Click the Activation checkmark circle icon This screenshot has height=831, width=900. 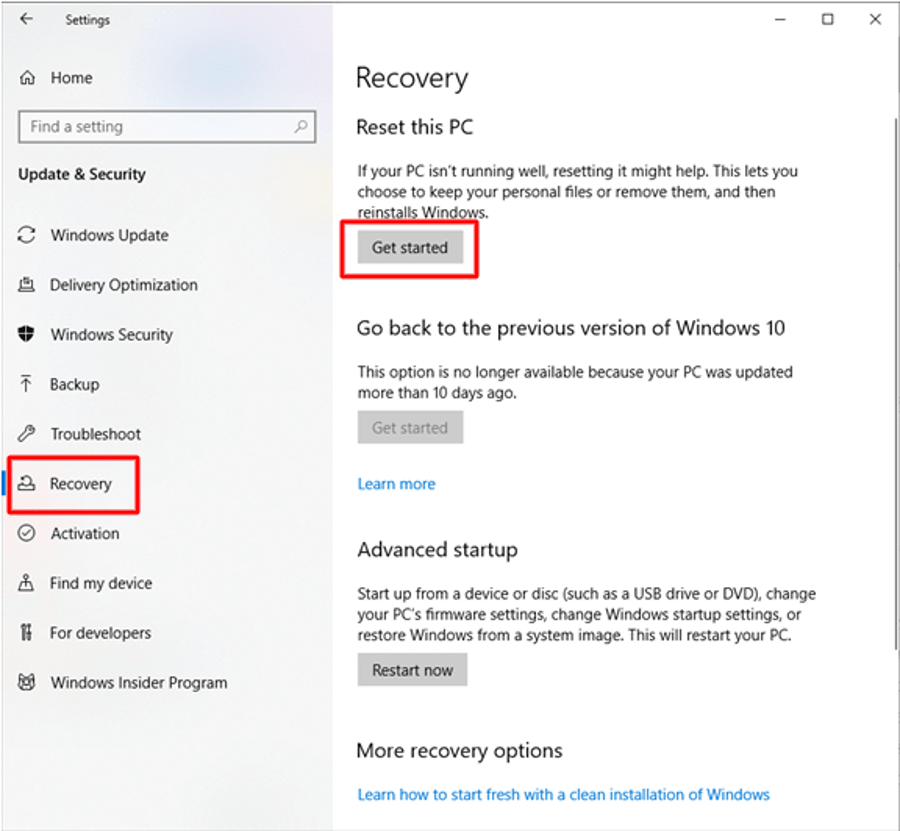coord(26,533)
